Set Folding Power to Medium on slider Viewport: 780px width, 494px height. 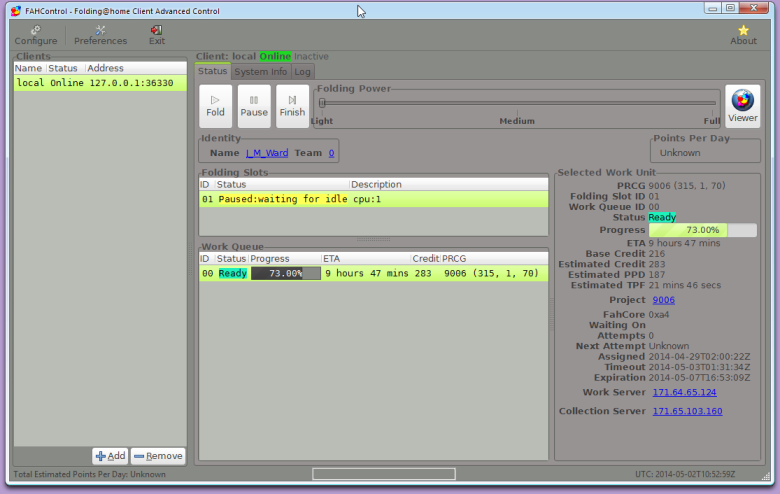[517, 103]
